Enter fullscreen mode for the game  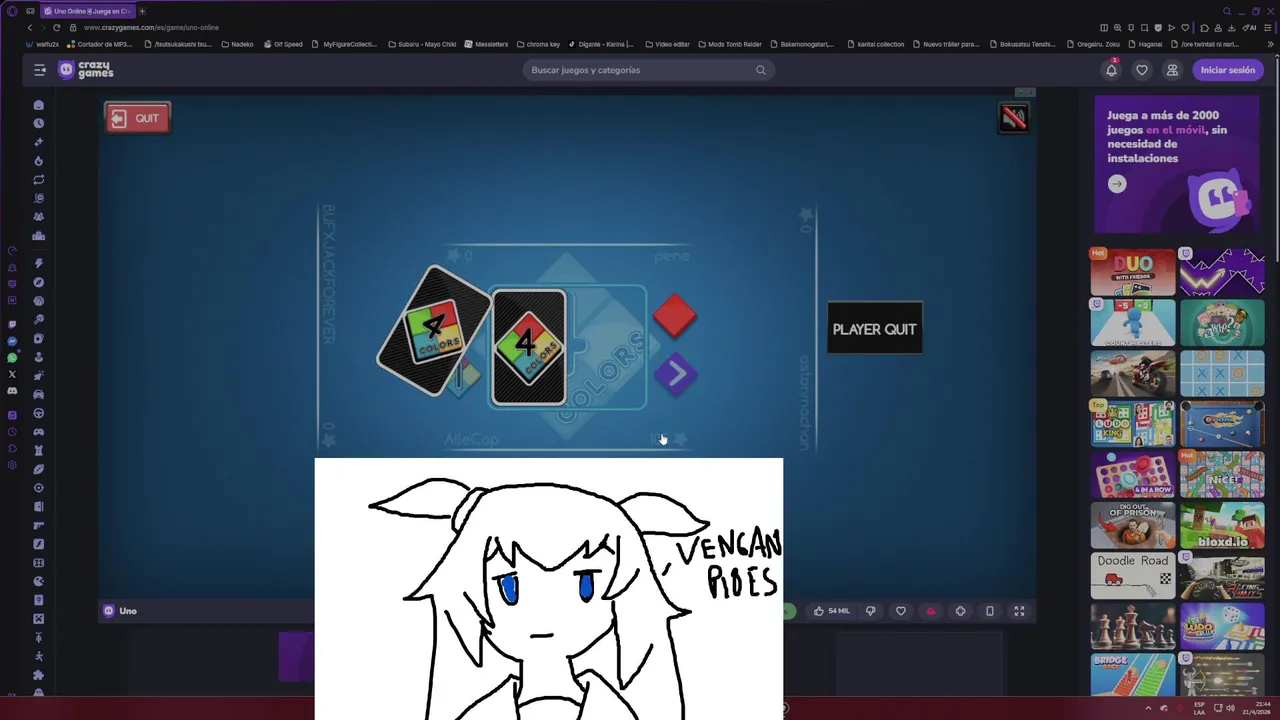[1019, 611]
